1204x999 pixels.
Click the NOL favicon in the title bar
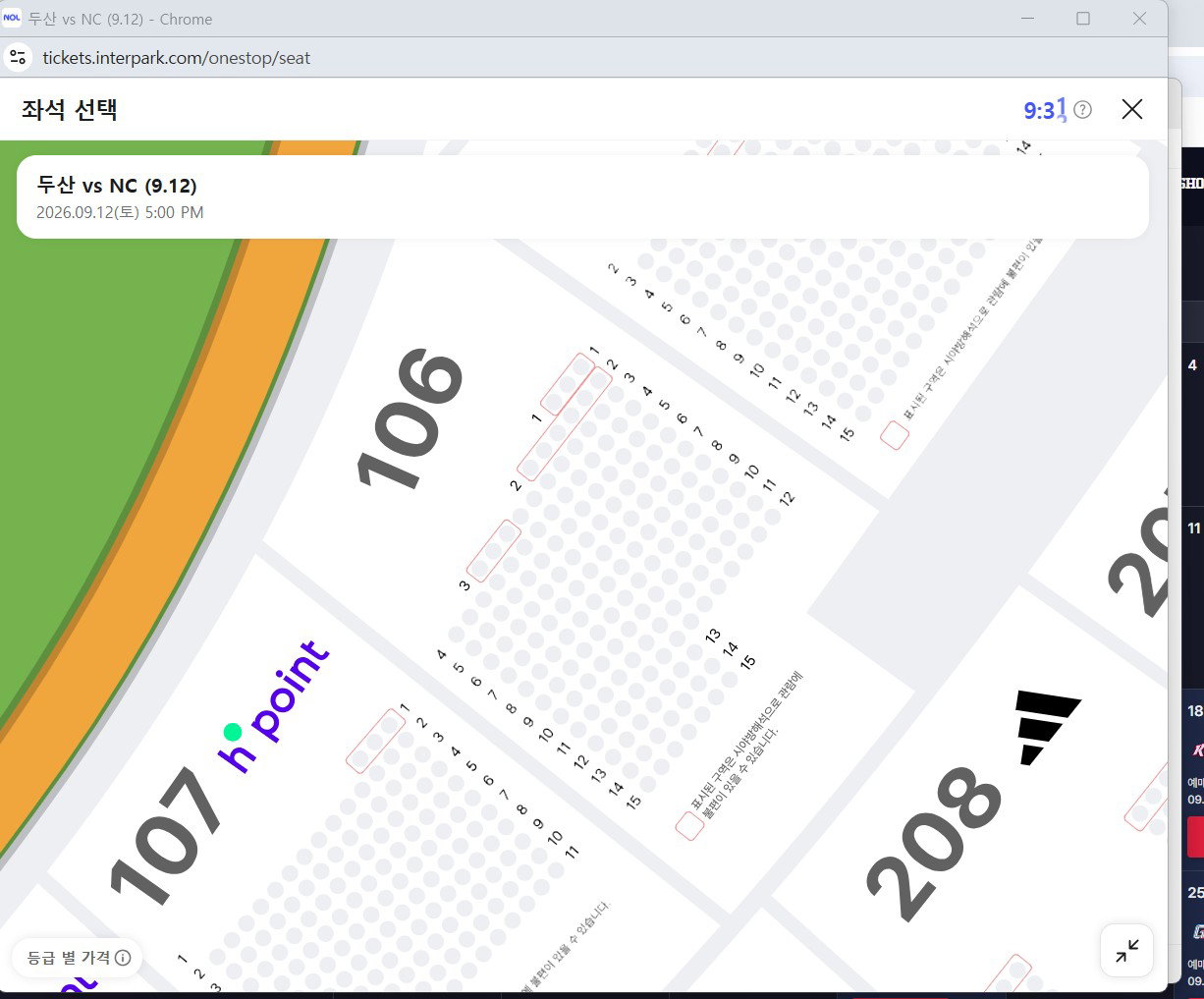pos(12,19)
